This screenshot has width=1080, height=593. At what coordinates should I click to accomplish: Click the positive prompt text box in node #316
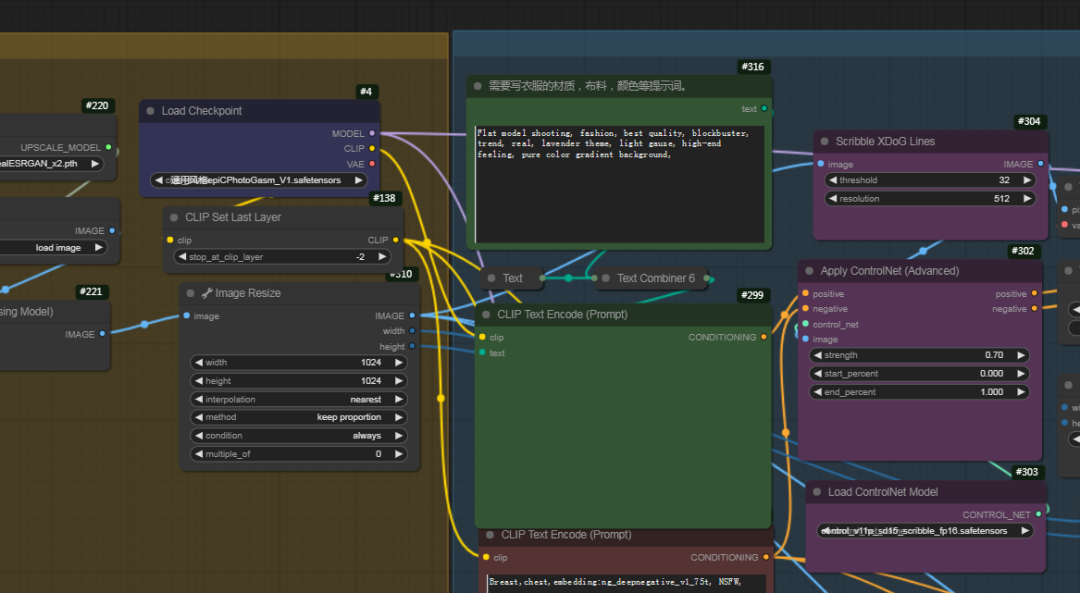(620, 184)
